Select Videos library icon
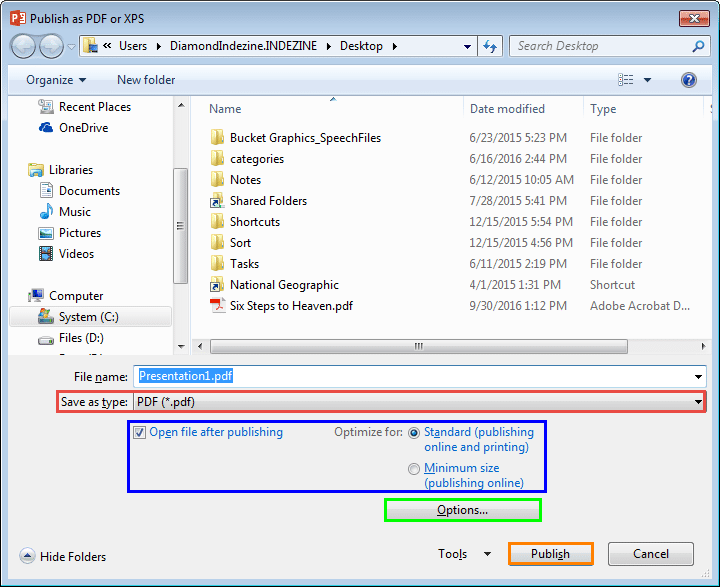The height and width of the screenshot is (587, 720). click(x=46, y=254)
